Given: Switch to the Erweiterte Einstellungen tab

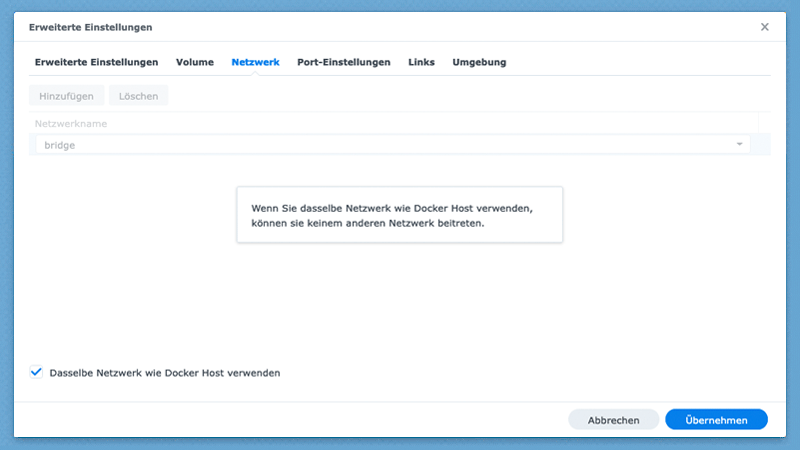Looking at the screenshot, I should pos(96,62).
